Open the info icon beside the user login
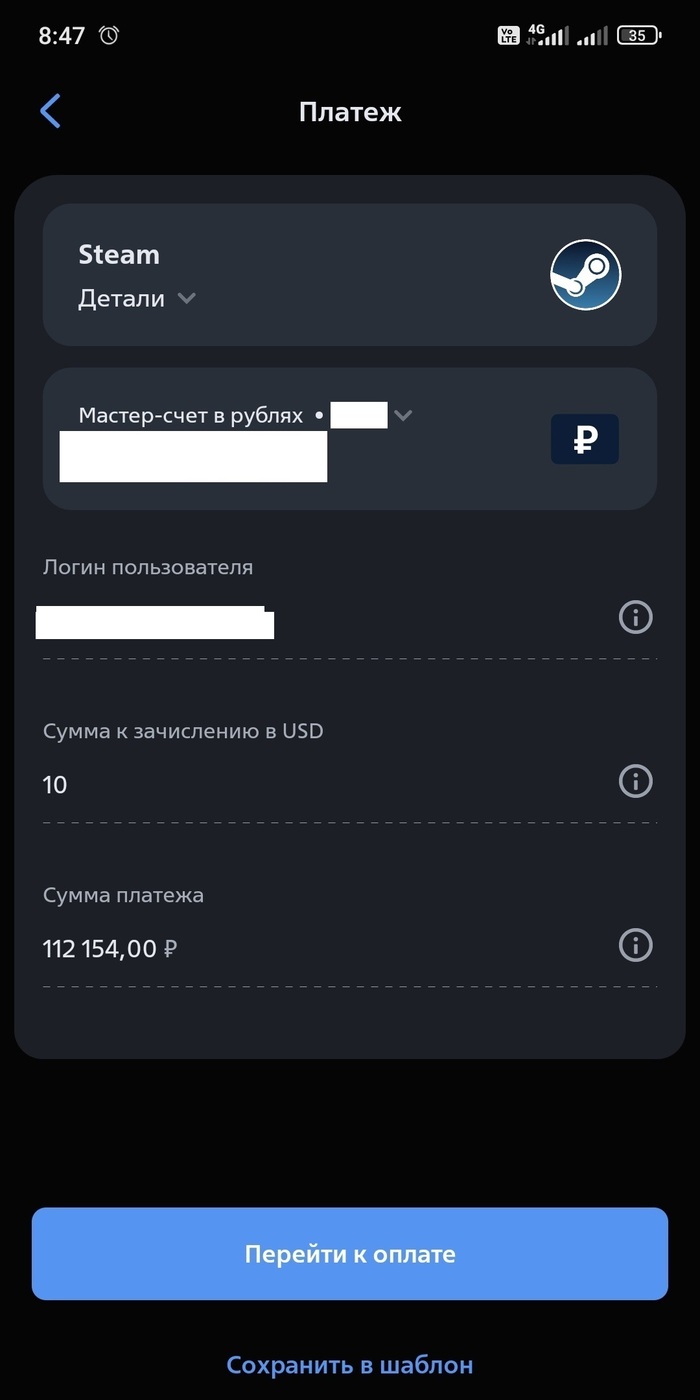The width and height of the screenshot is (700, 1400). [x=635, y=617]
